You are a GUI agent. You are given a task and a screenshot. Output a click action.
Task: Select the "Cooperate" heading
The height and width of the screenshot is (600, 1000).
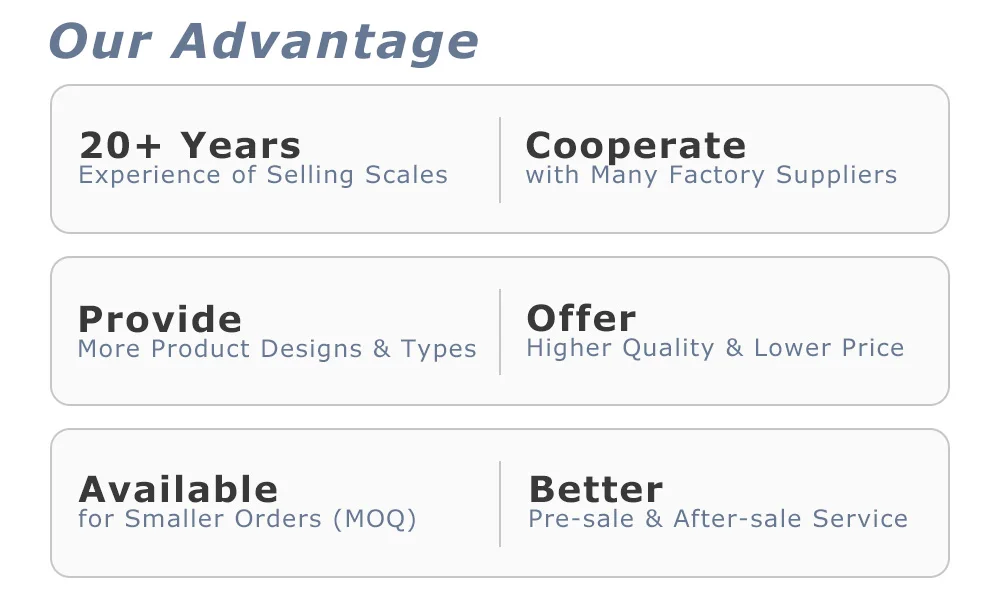636,146
